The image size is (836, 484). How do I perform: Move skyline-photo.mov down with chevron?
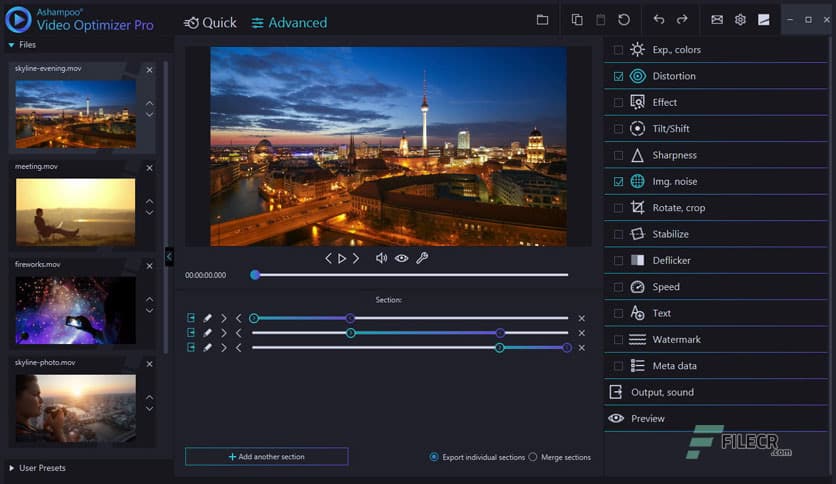[x=150, y=409]
